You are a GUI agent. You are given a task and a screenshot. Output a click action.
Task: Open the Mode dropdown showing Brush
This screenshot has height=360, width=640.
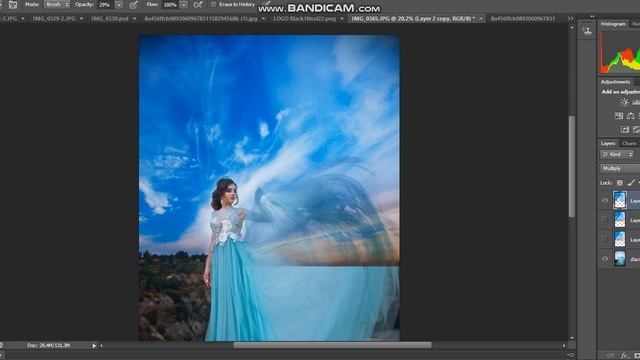coord(57,4)
